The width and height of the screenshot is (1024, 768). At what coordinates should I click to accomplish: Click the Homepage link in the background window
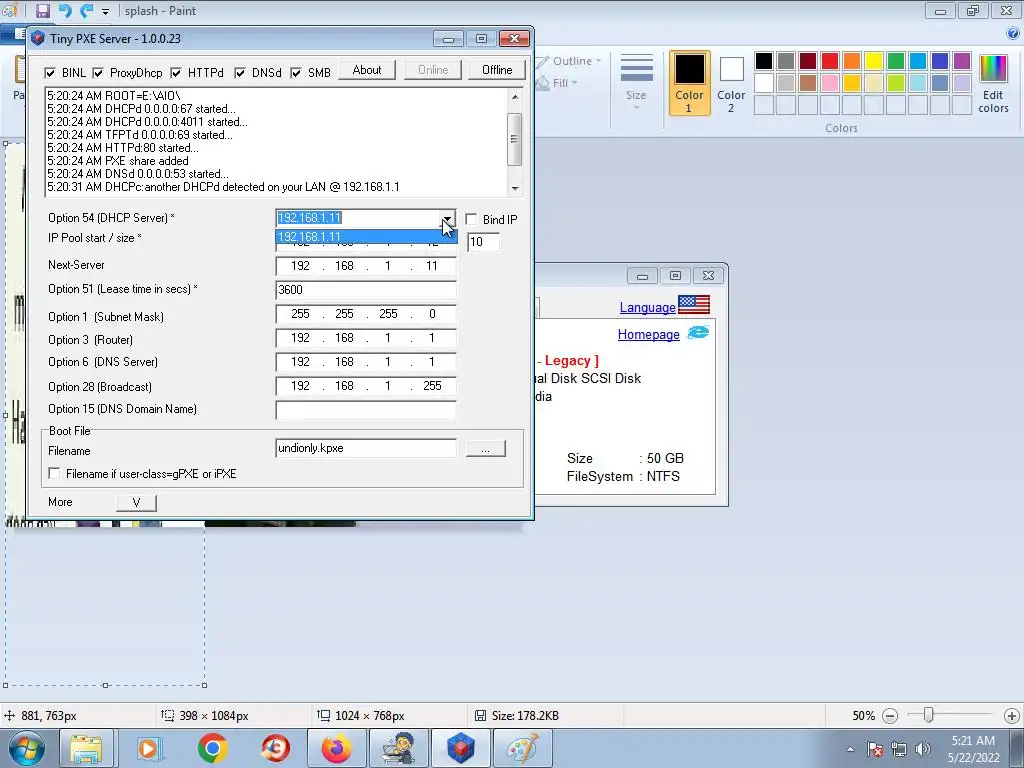click(x=648, y=334)
